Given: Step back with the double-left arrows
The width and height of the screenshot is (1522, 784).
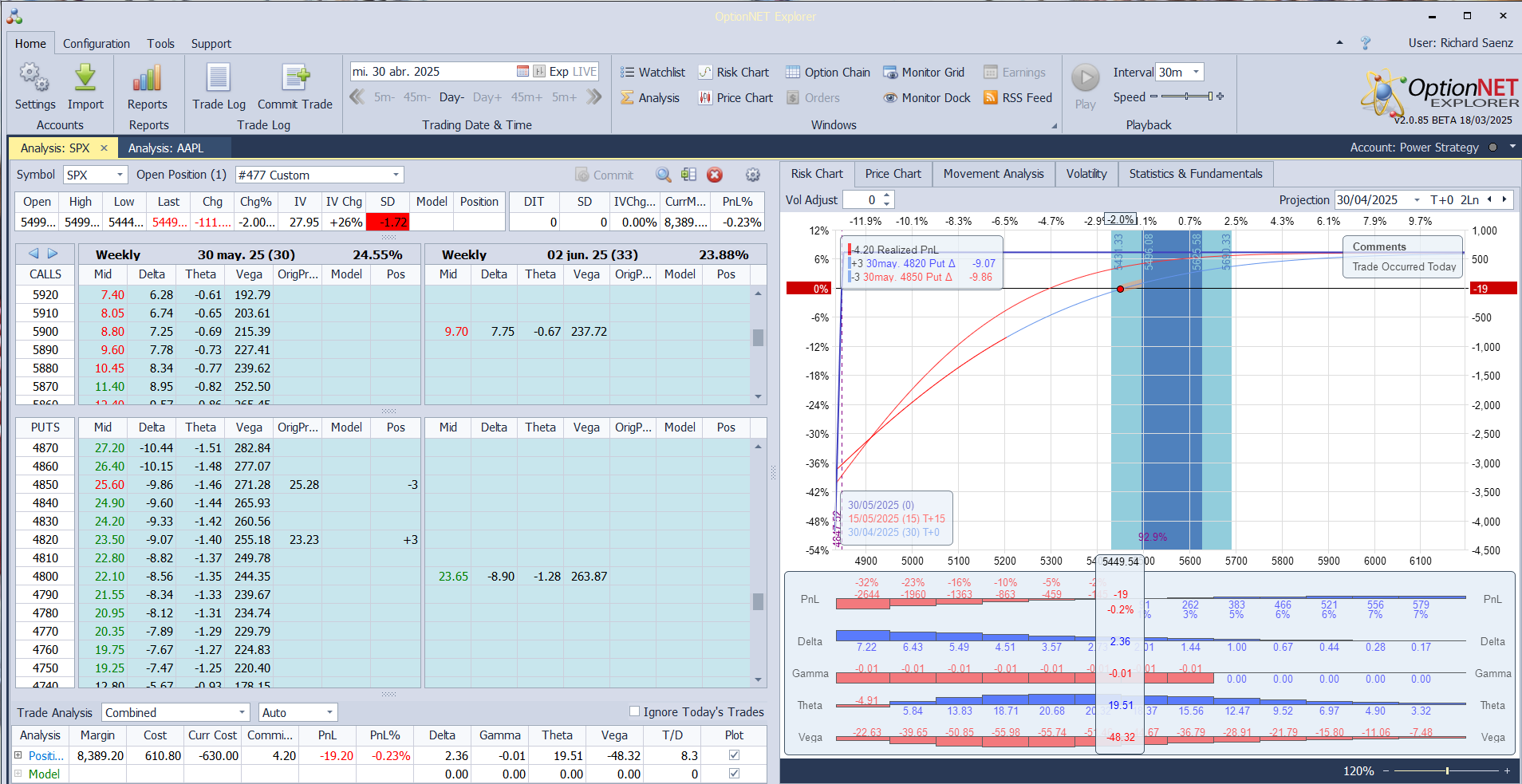Looking at the screenshot, I should [357, 97].
